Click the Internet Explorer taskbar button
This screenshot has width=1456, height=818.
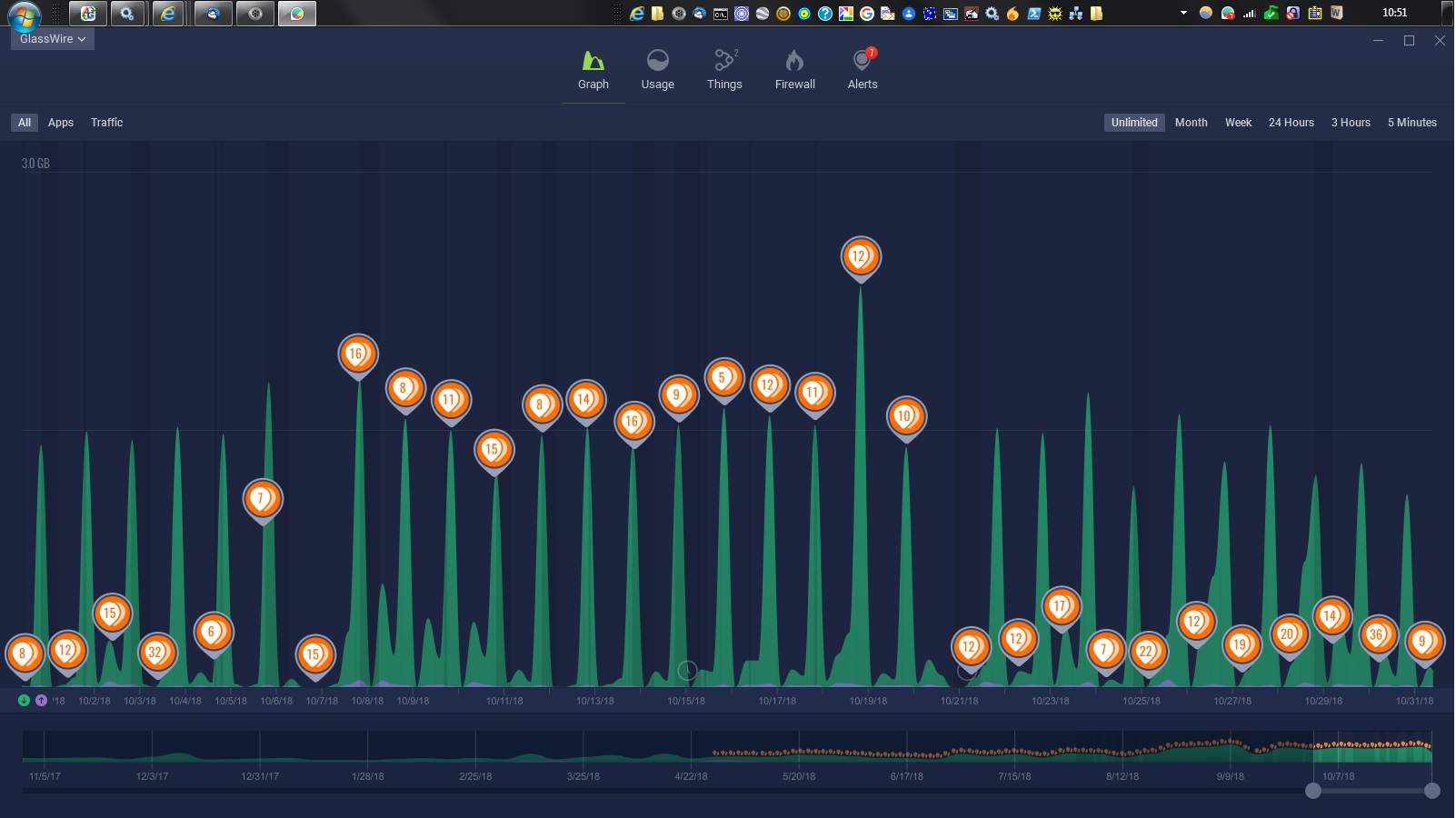coord(168,14)
